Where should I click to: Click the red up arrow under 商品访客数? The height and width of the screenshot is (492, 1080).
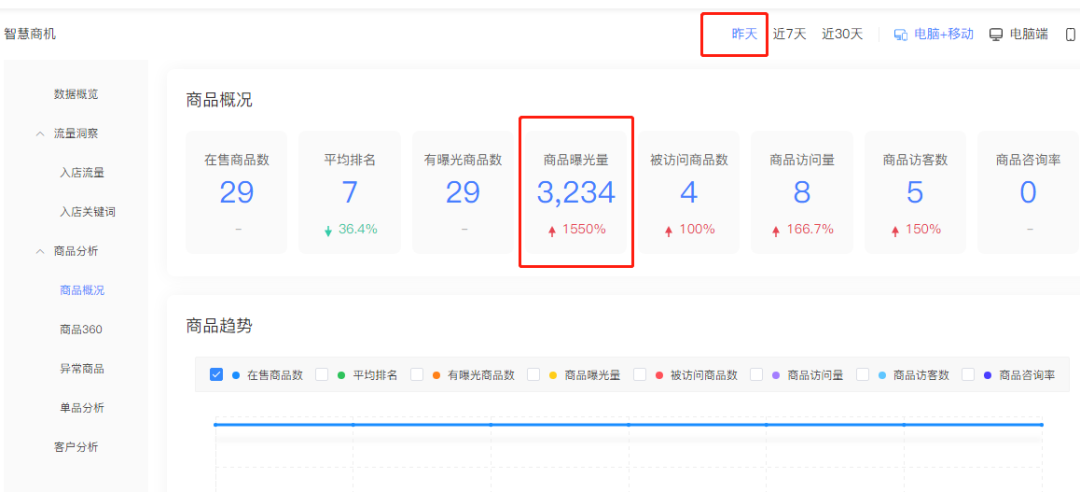[894, 231]
